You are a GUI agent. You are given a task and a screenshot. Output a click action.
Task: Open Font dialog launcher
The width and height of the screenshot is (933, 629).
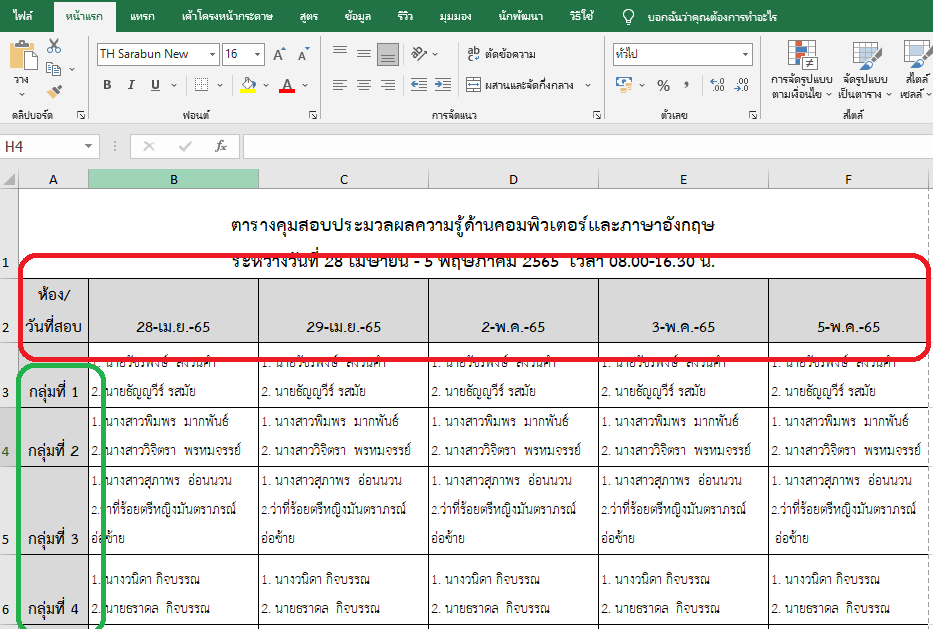(x=313, y=115)
